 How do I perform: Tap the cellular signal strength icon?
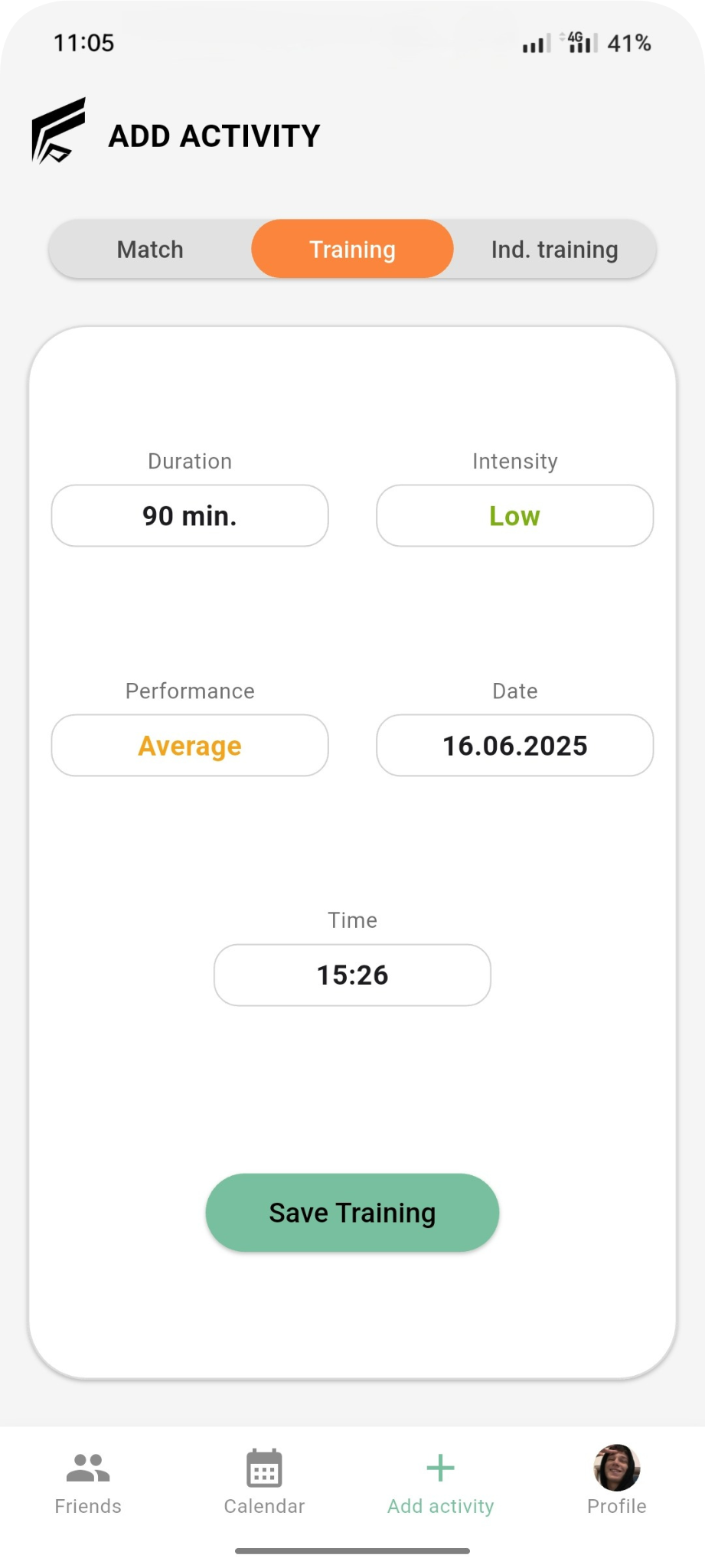tap(536, 44)
